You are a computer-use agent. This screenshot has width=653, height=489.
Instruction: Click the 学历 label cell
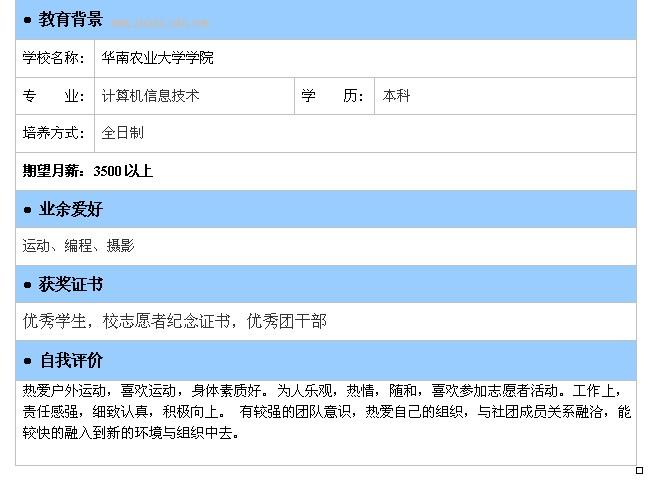[333, 96]
